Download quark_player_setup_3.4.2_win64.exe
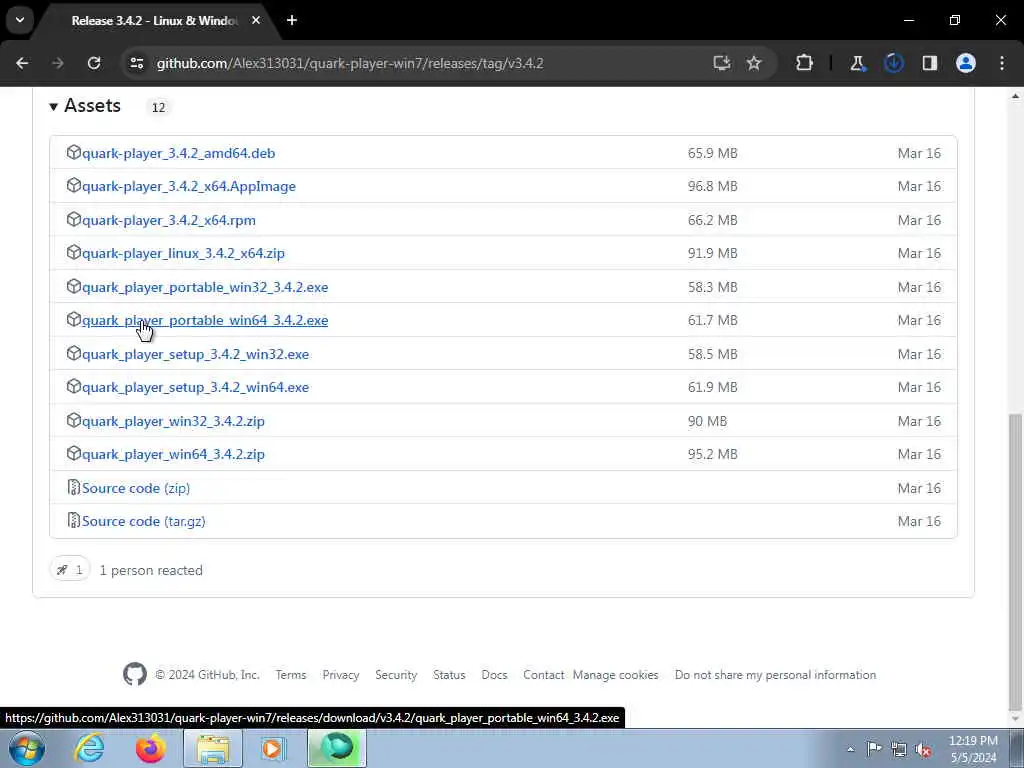Image resolution: width=1024 pixels, height=768 pixels. pos(195,387)
